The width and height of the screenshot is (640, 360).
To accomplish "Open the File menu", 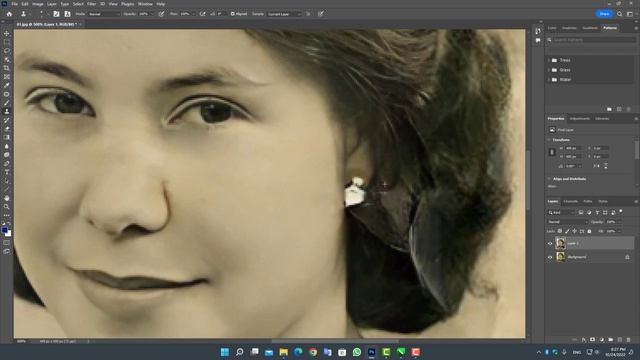I will (x=14, y=4).
